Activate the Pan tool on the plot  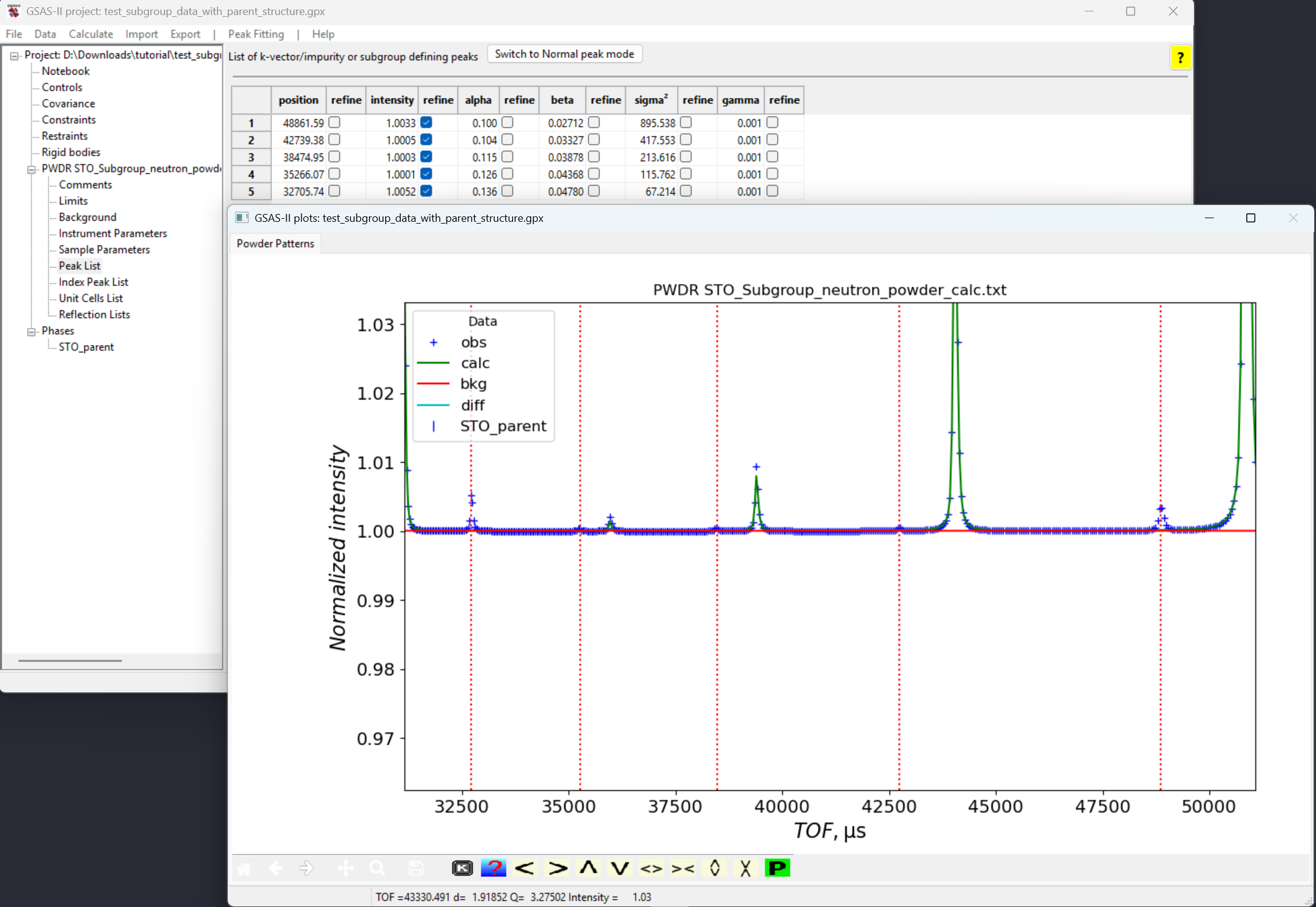346,868
